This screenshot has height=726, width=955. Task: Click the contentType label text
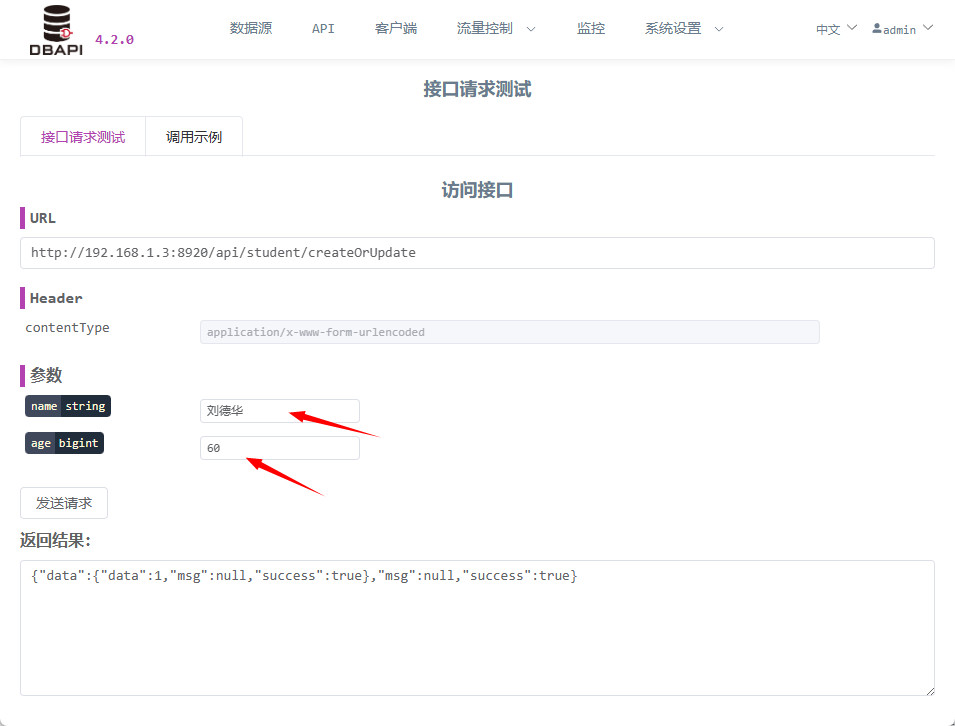click(x=67, y=328)
